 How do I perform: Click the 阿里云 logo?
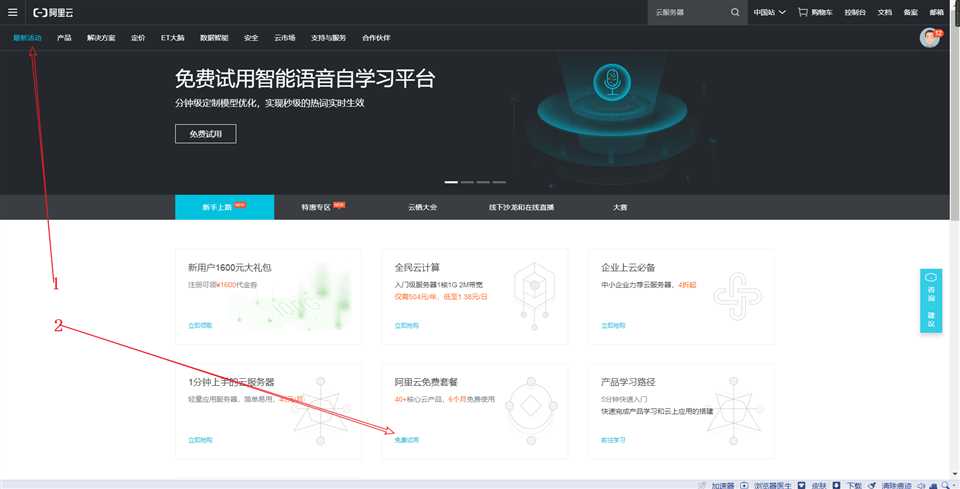tap(53, 12)
